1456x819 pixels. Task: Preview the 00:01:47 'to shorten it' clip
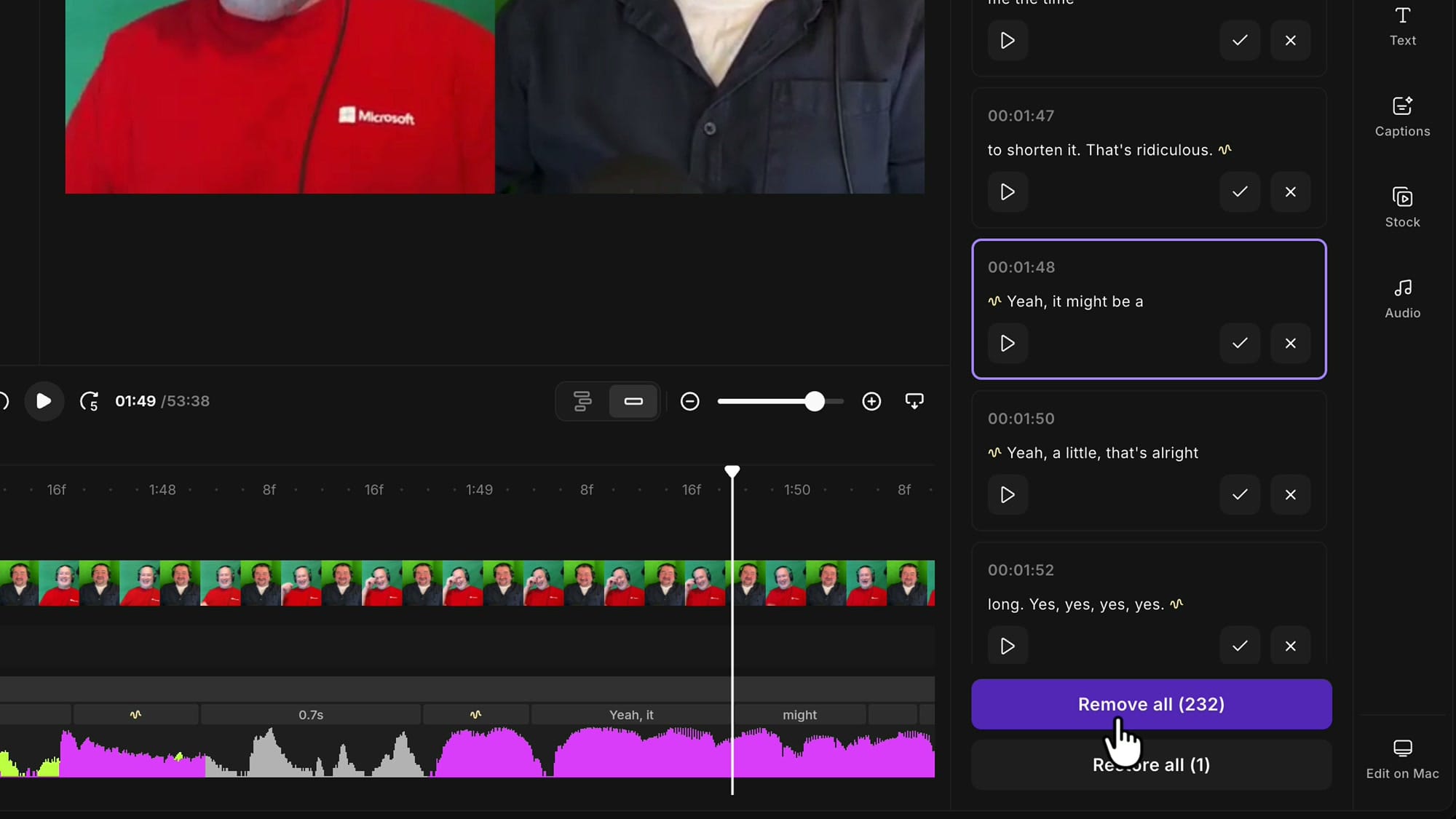click(1008, 192)
